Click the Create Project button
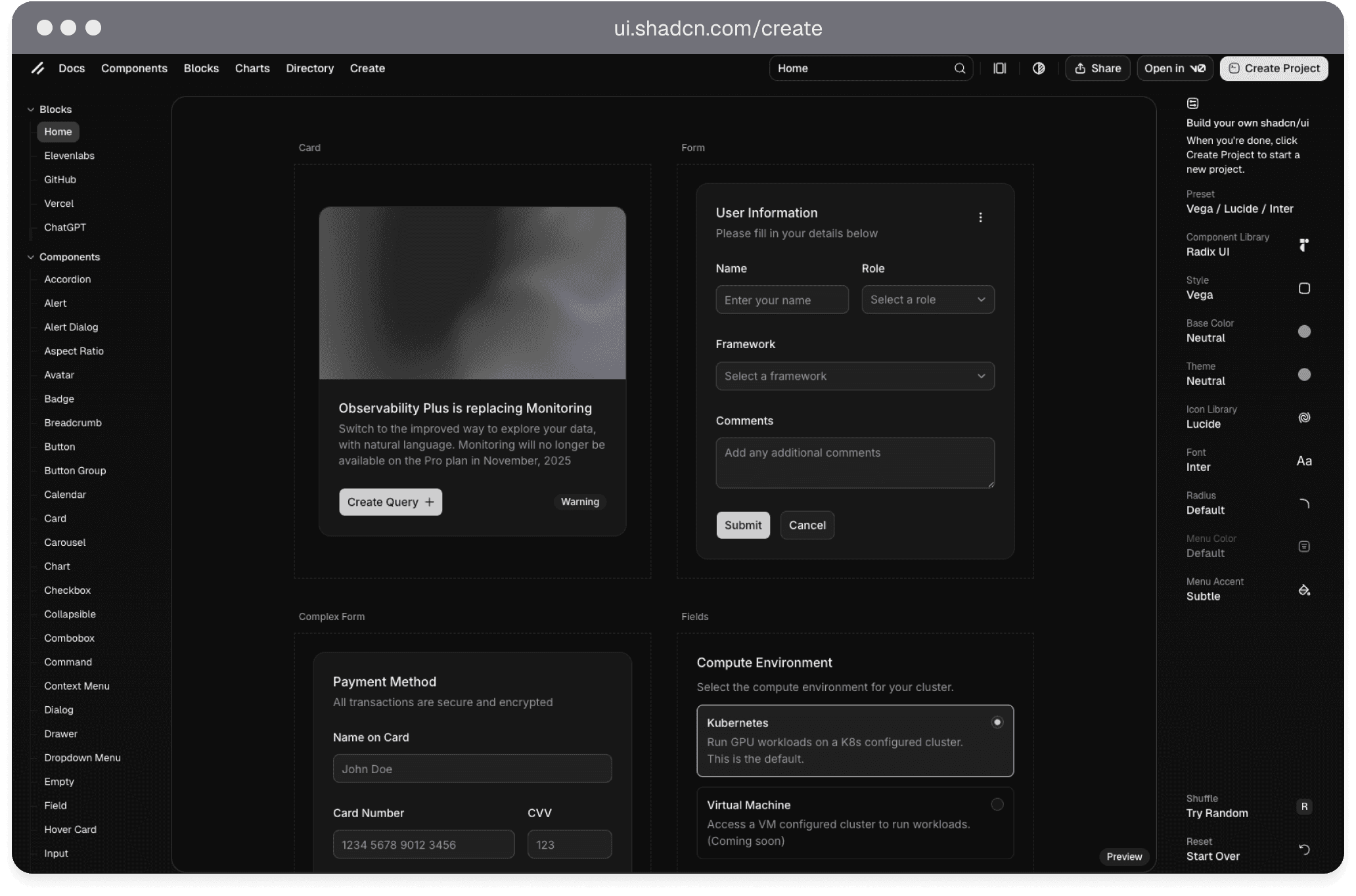The height and width of the screenshot is (896, 1356). [1274, 68]
